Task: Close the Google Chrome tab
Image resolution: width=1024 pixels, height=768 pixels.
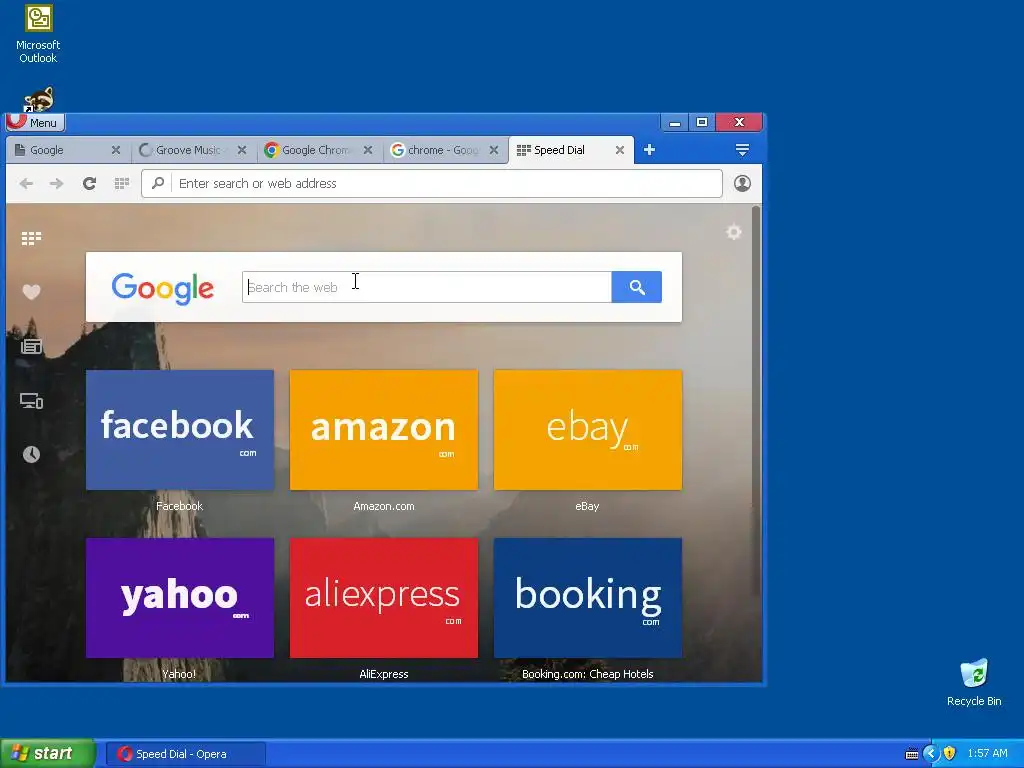Action: point(368,150)
